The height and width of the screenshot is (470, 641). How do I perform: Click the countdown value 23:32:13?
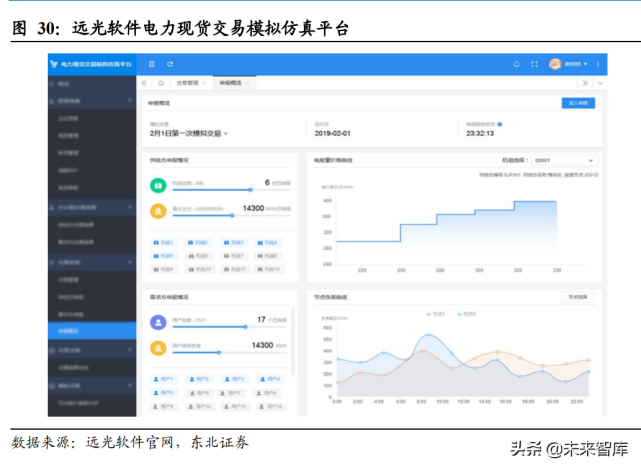click(x=480, y=134)
